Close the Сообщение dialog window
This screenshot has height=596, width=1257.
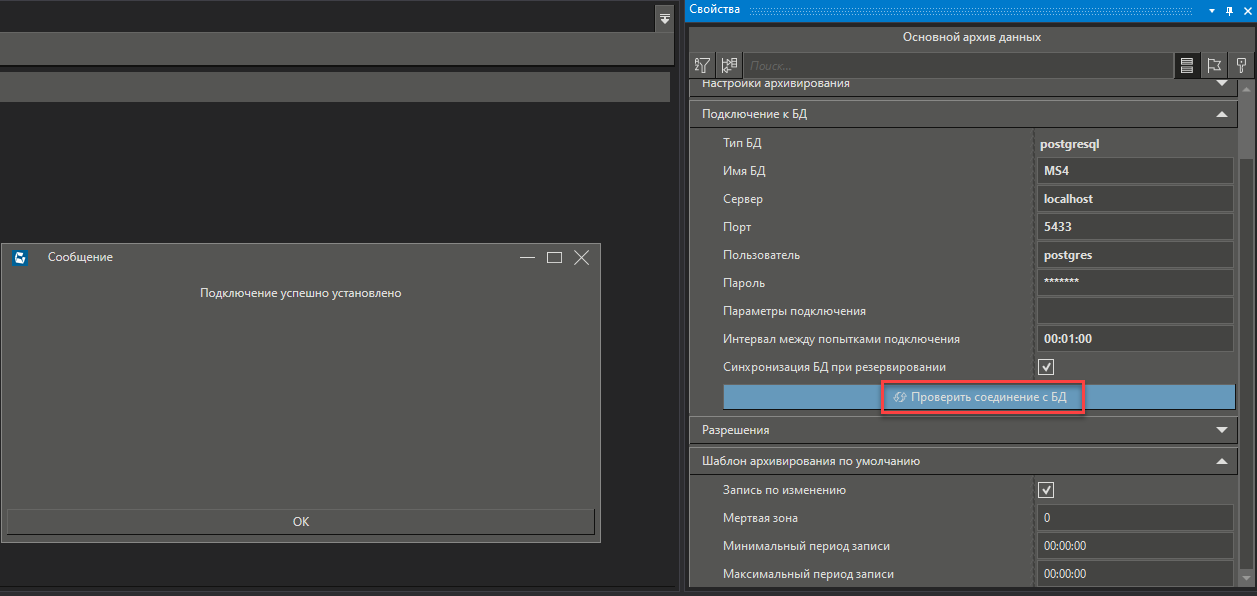tap(581, 257)
